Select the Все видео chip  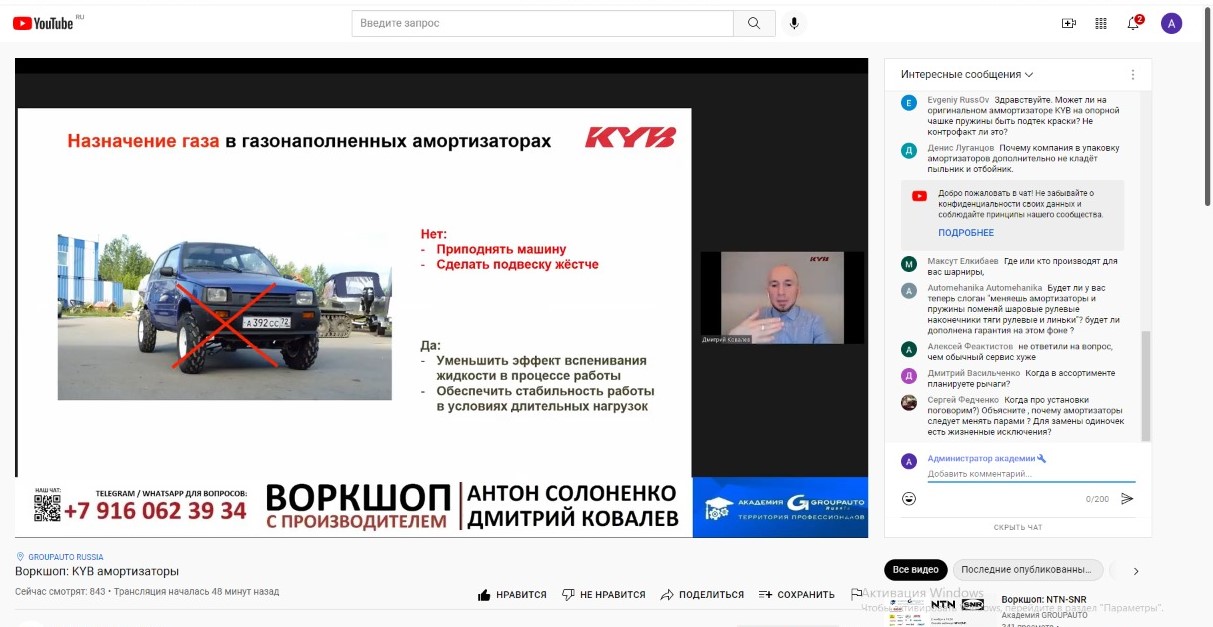tap(915, 570)
